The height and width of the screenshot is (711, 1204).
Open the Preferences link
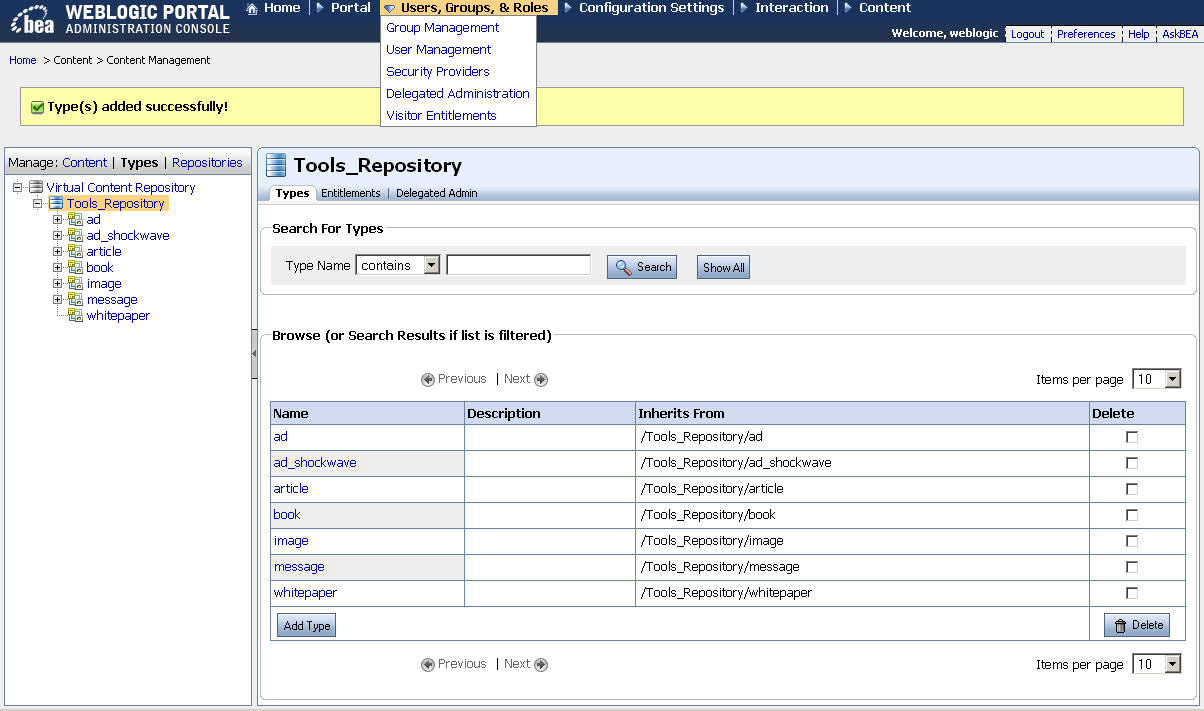(x=1086, y=34)
